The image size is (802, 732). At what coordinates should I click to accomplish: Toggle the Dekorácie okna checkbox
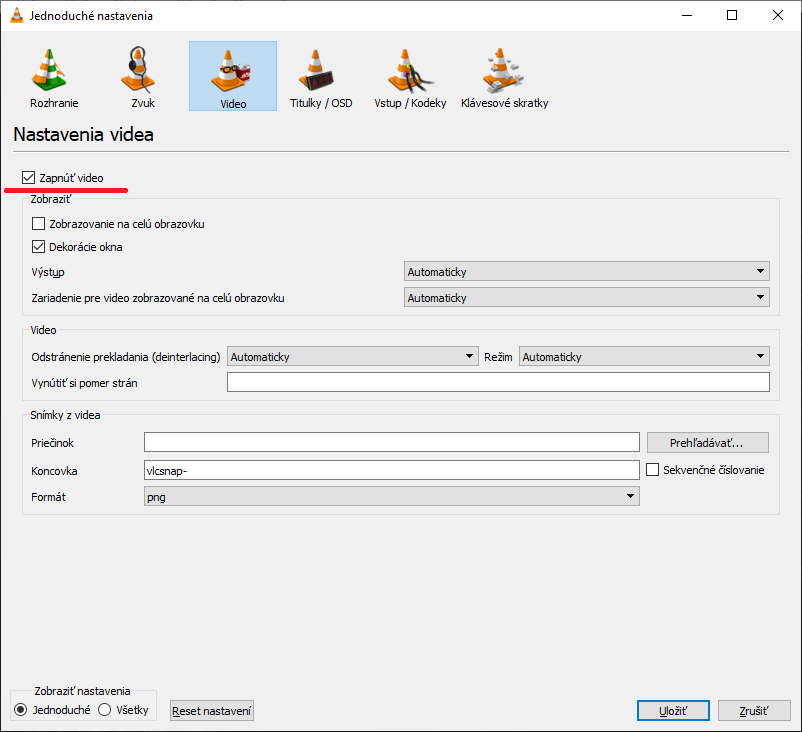tap(38, 247)
